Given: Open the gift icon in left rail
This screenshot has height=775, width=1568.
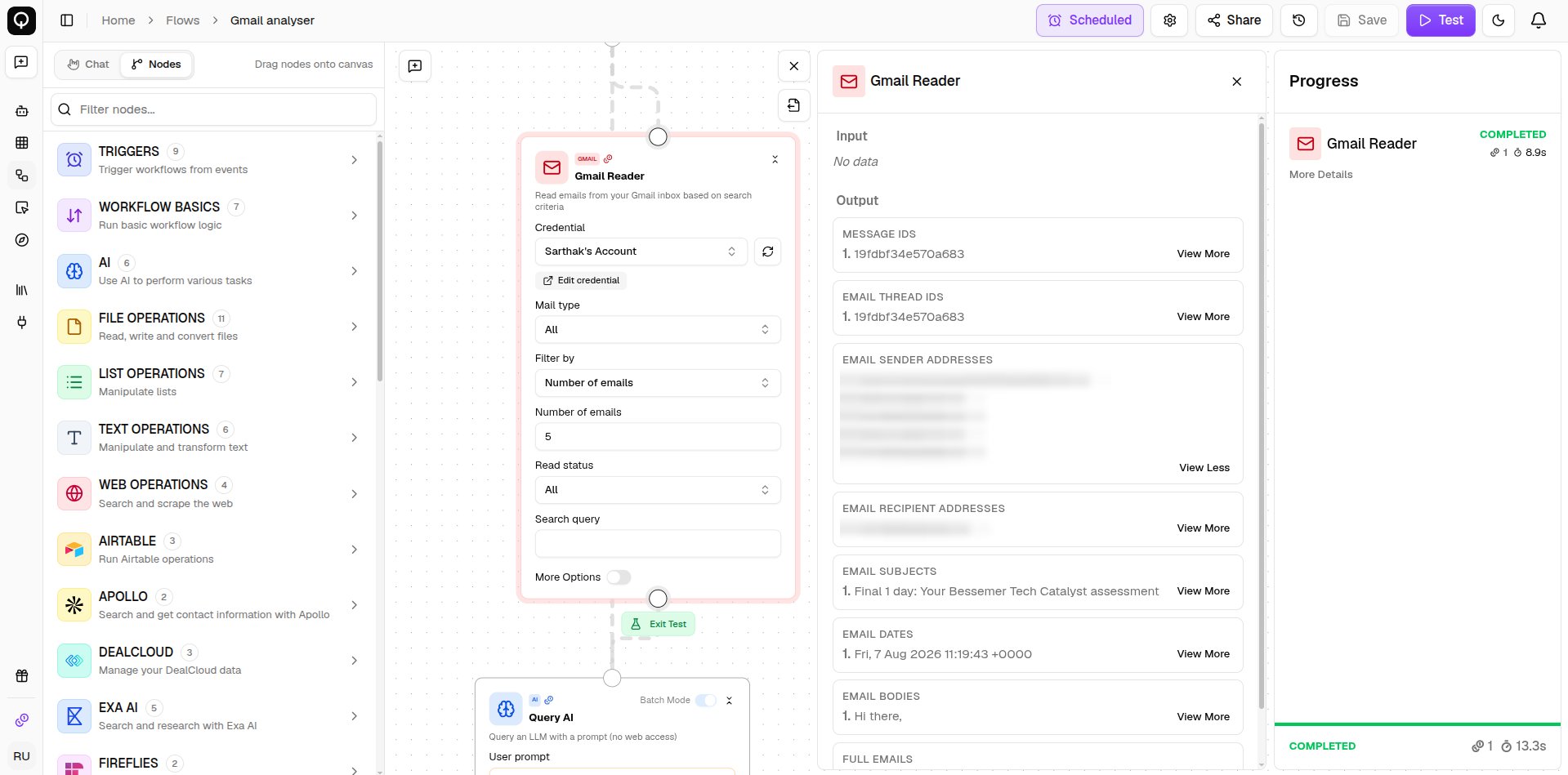Looking at the screenshot, I should point(22,676).
